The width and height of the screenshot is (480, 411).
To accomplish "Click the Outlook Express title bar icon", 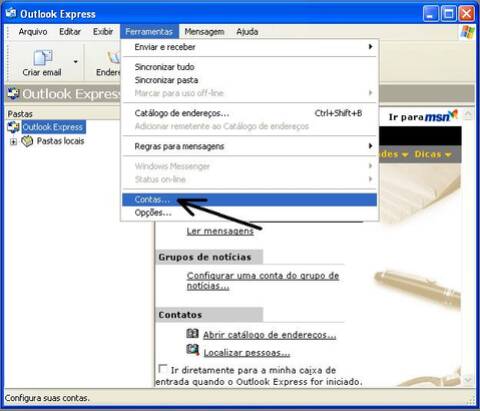I will 11,13.
